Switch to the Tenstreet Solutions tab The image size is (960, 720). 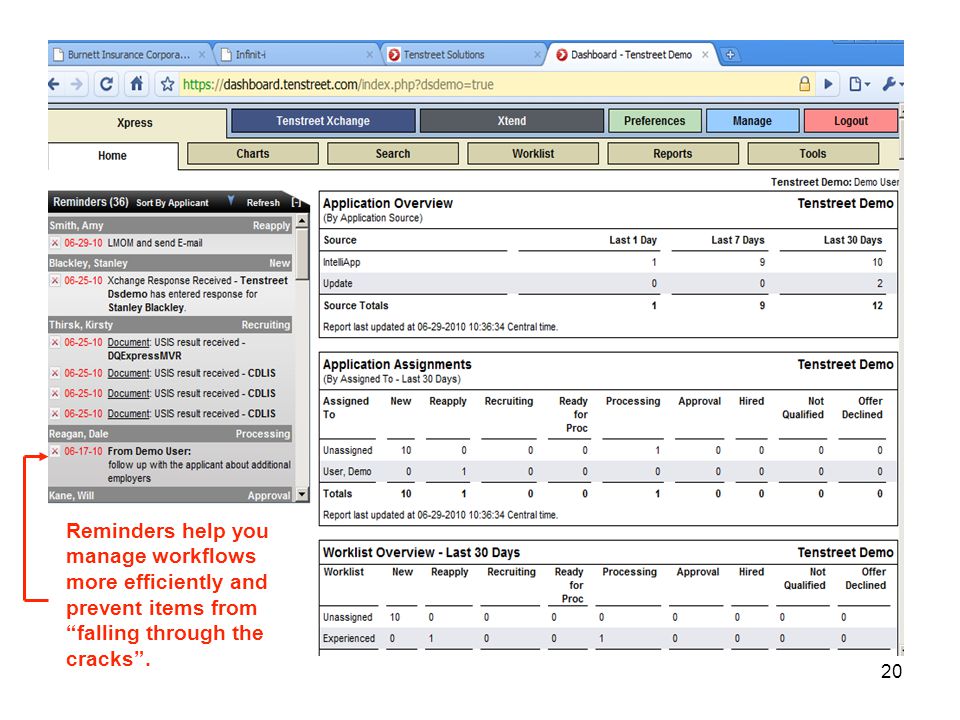click(x=464, y=54)
